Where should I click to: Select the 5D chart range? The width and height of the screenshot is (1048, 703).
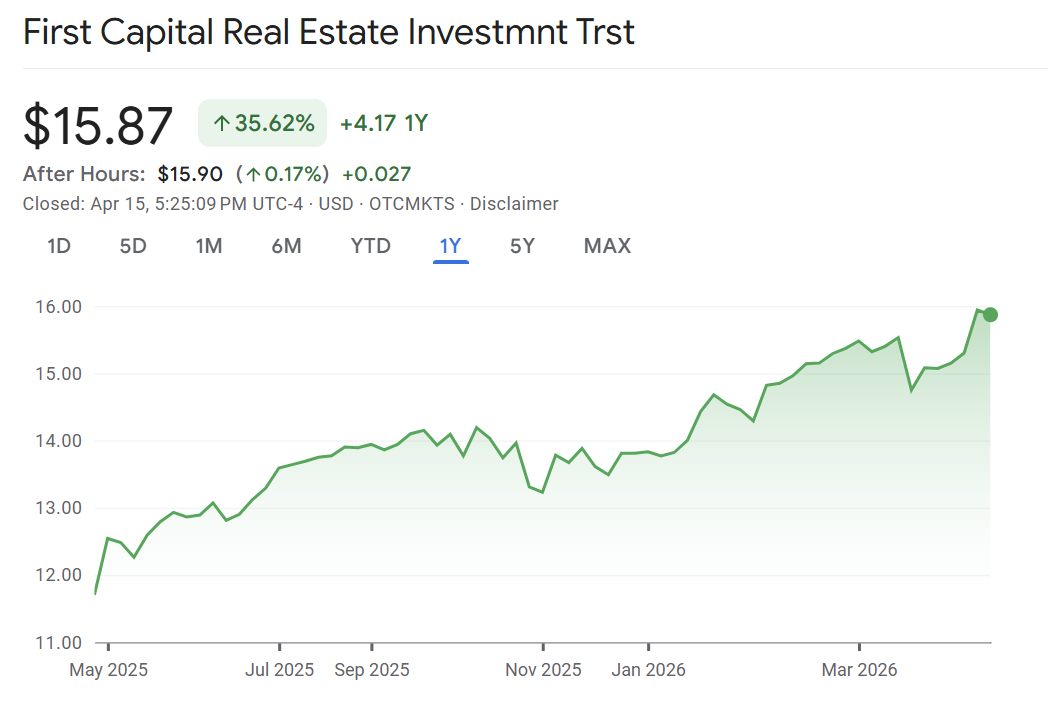pyautogui.click(x=133, y=246)
